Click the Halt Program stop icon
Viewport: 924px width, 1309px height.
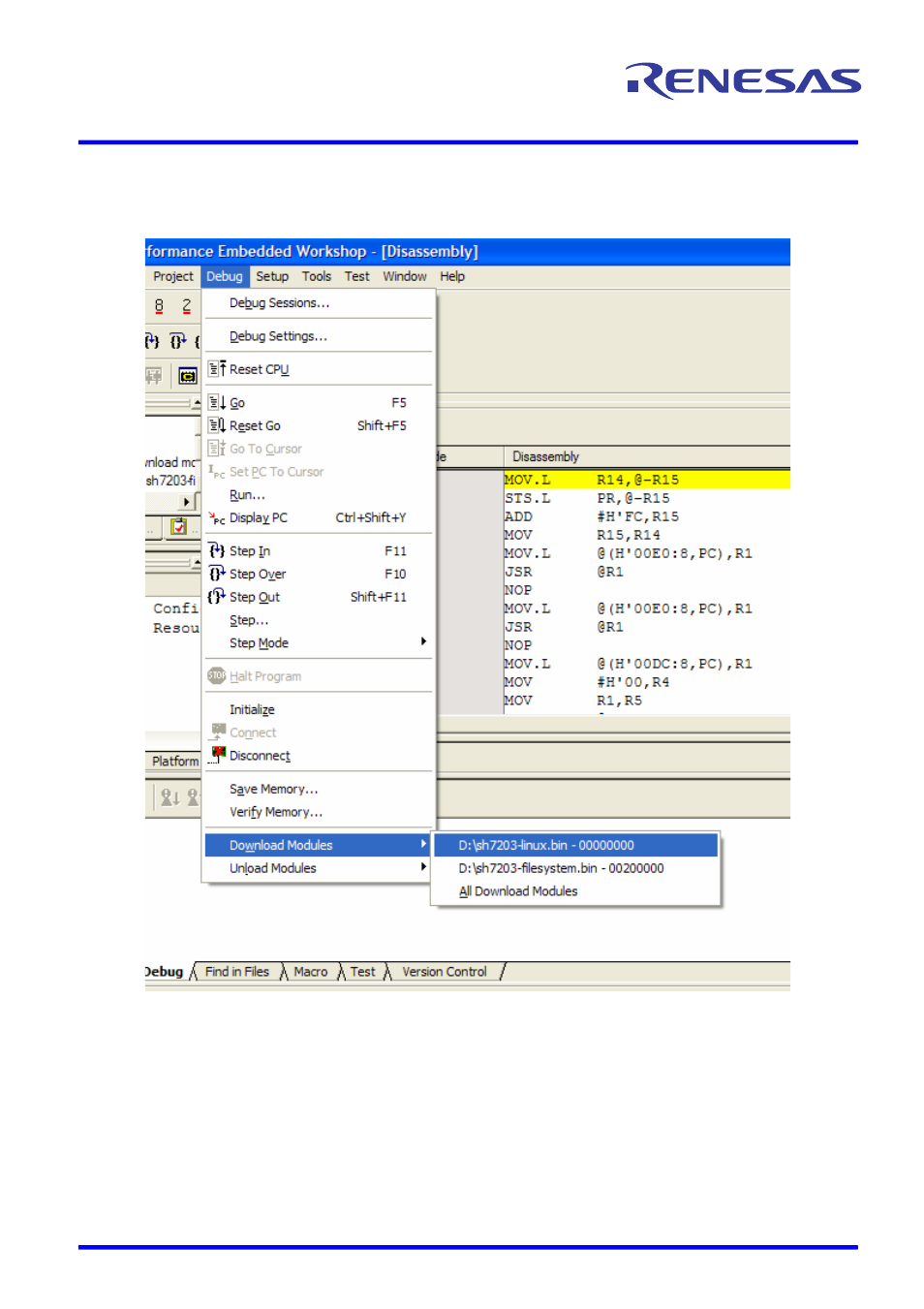tap(217, 675)
